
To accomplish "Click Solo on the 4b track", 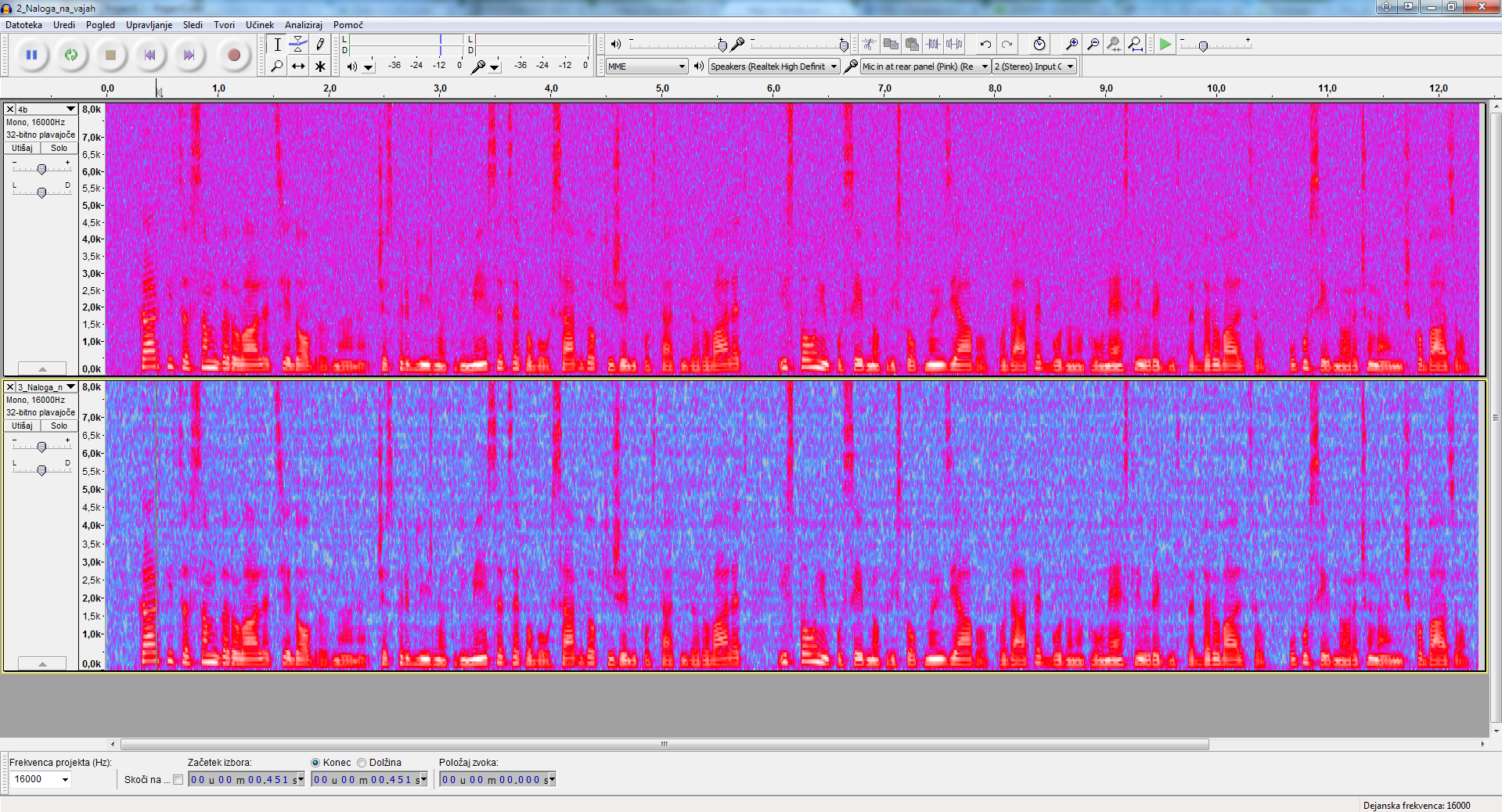I will click(x=59, y=148).
